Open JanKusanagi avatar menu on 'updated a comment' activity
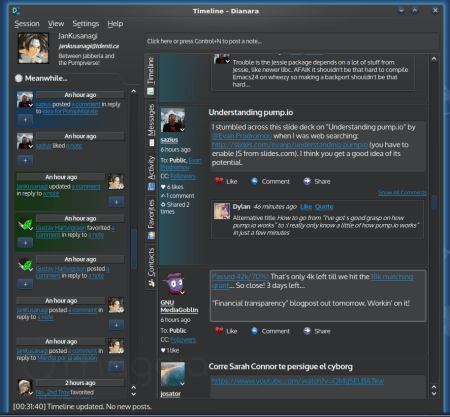Screen dimensions: 450x417 pos(116,182)
